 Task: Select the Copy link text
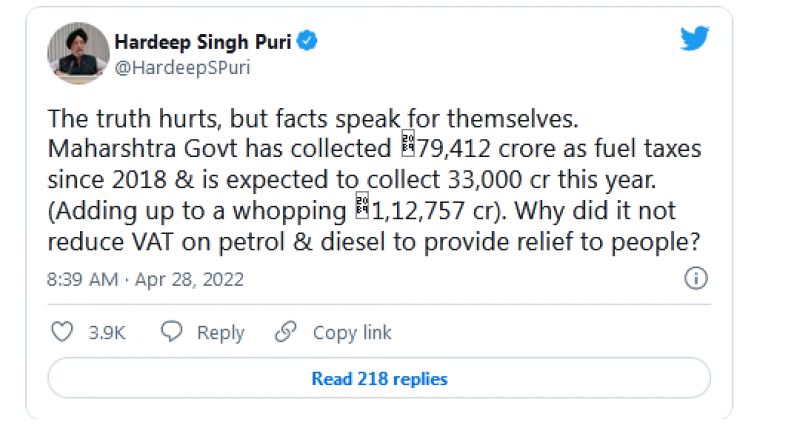coord(352,333)
